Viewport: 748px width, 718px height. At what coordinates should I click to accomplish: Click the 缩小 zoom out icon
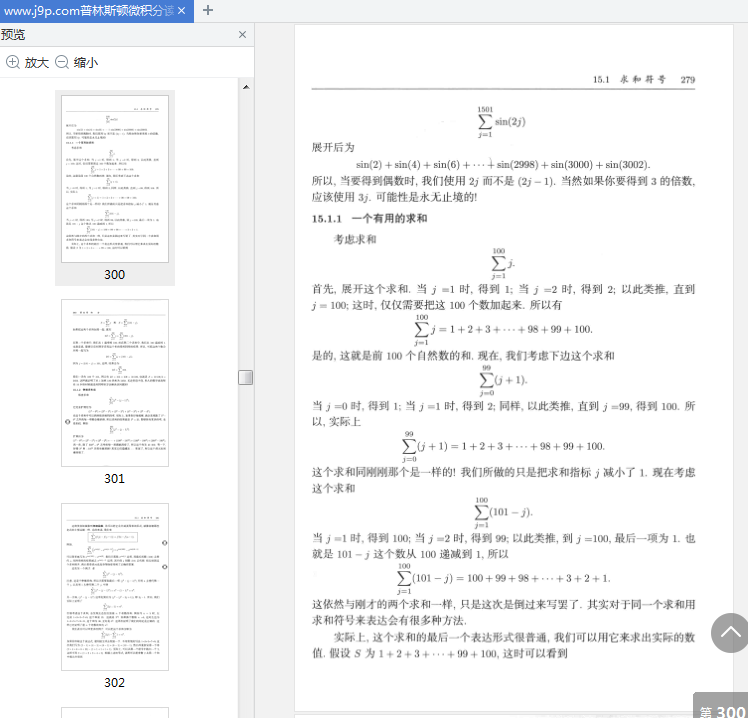(x=62, y=62)
